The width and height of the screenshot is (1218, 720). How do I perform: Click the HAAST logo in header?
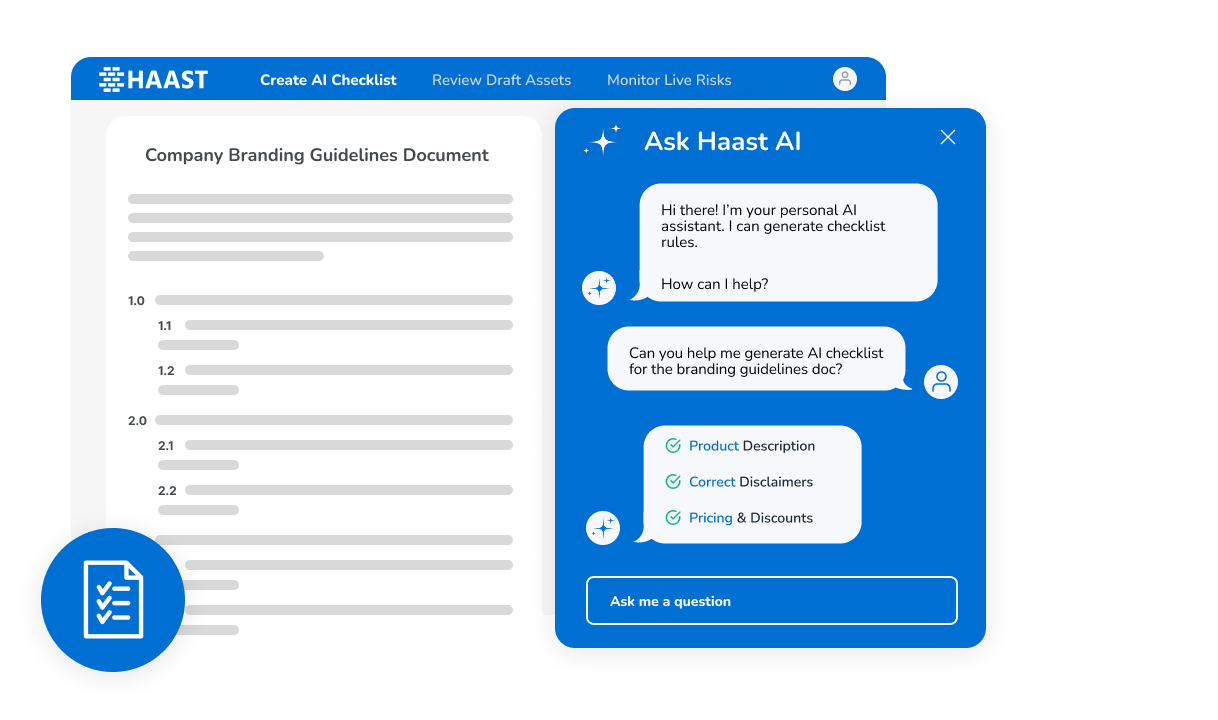[x=153, y=80]
